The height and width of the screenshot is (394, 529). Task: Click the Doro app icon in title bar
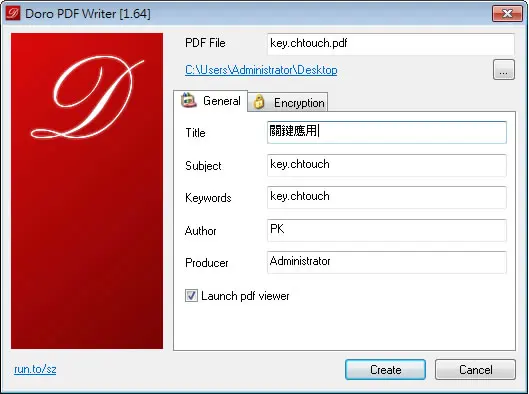click(x=13, y=13)
